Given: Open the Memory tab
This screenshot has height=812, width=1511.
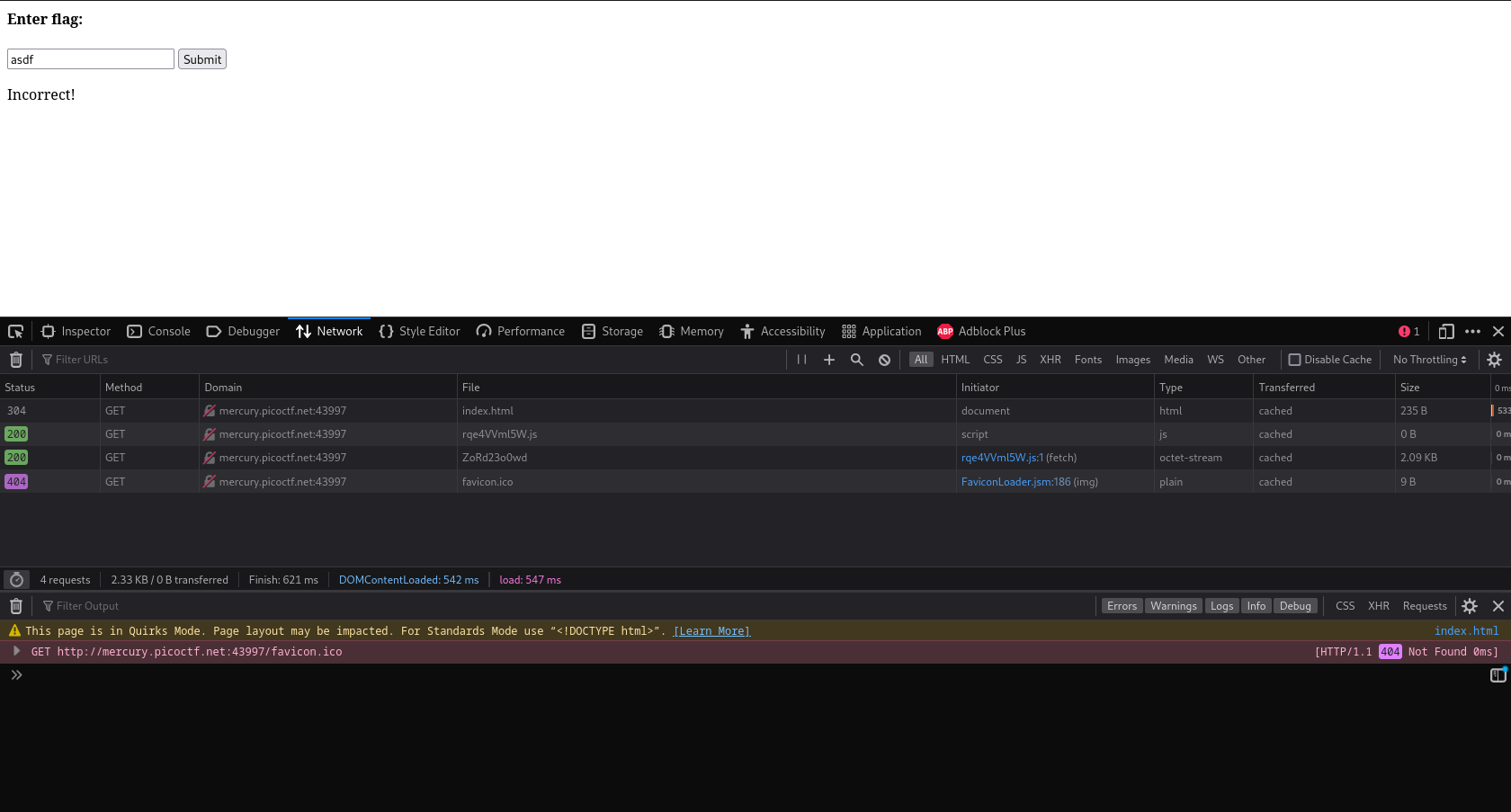Looking at the screenshot, I should click(692, 331).
